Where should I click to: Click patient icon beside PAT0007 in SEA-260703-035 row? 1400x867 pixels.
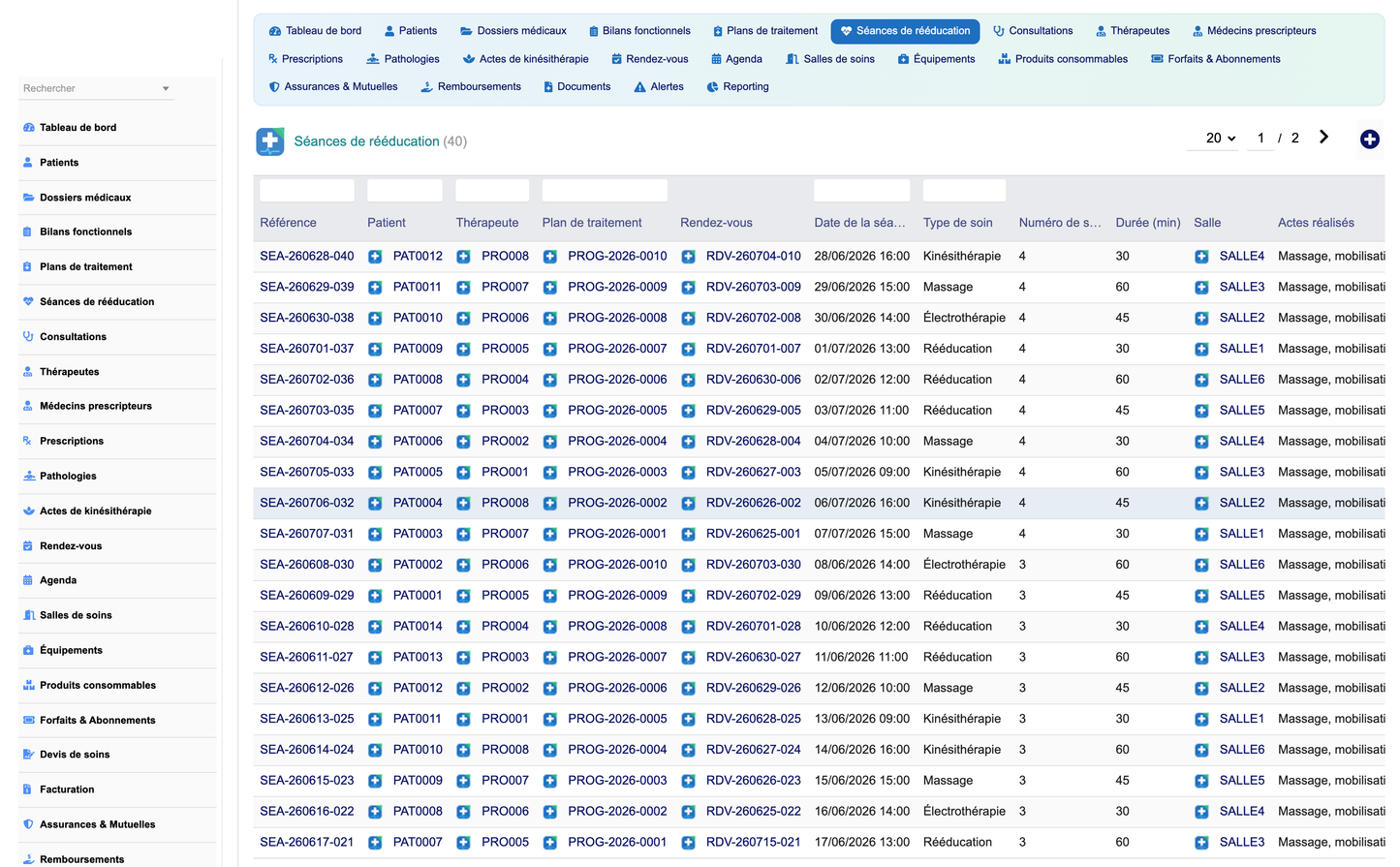[x=375, y=411]
